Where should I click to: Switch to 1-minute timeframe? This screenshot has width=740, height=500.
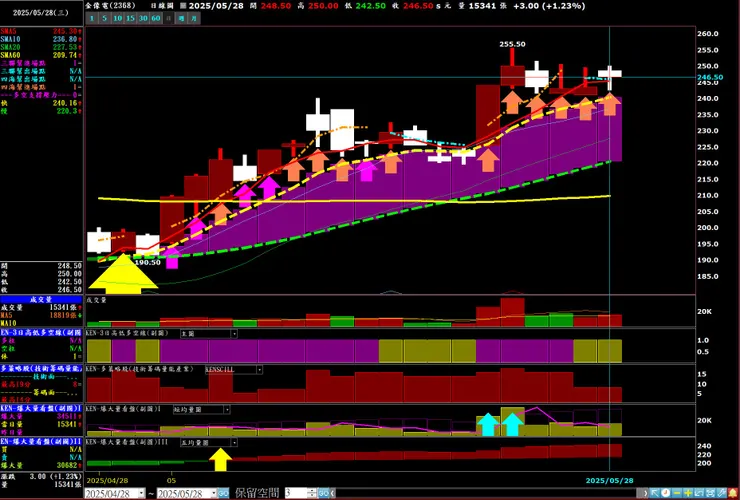[92, 18]
